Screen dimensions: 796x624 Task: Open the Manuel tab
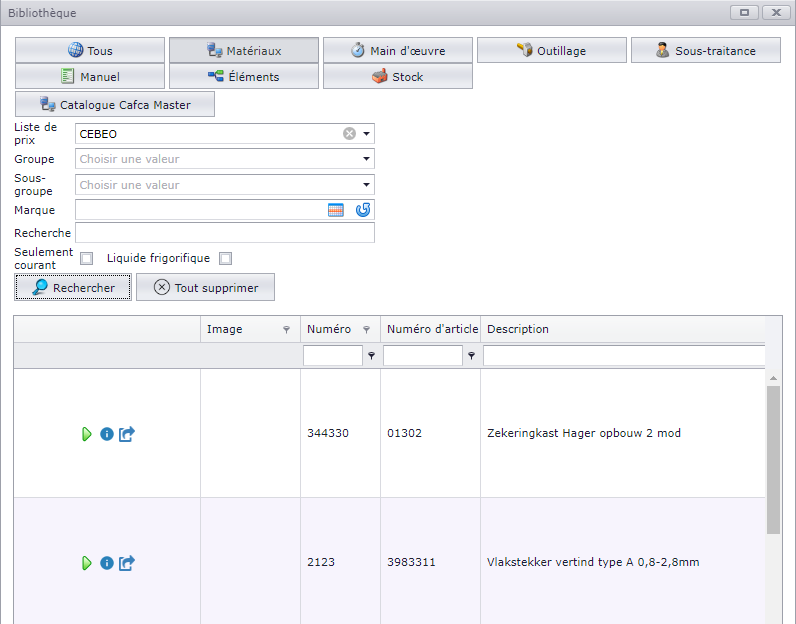point(90,76)
